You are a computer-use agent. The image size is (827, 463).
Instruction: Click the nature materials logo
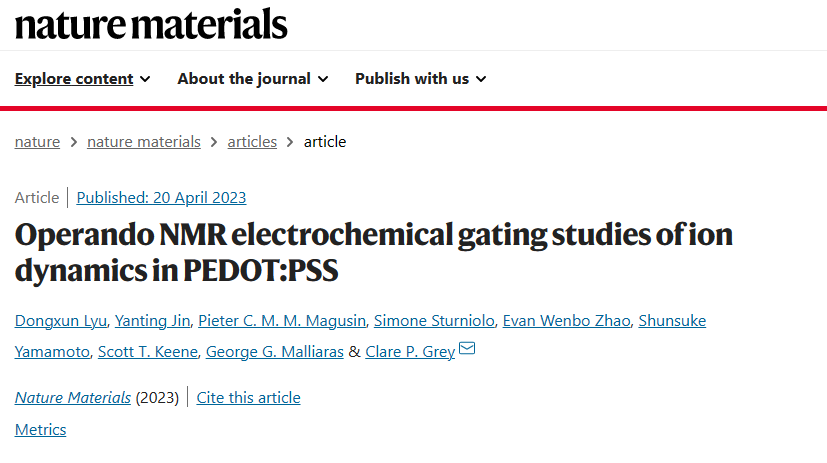pos(151,24)
